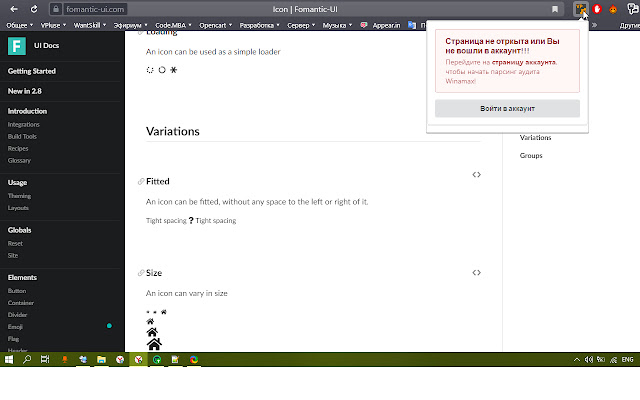The image size is (640, 400).
Task: Open Layouts under Usage
Action: (x=18, y=208)
